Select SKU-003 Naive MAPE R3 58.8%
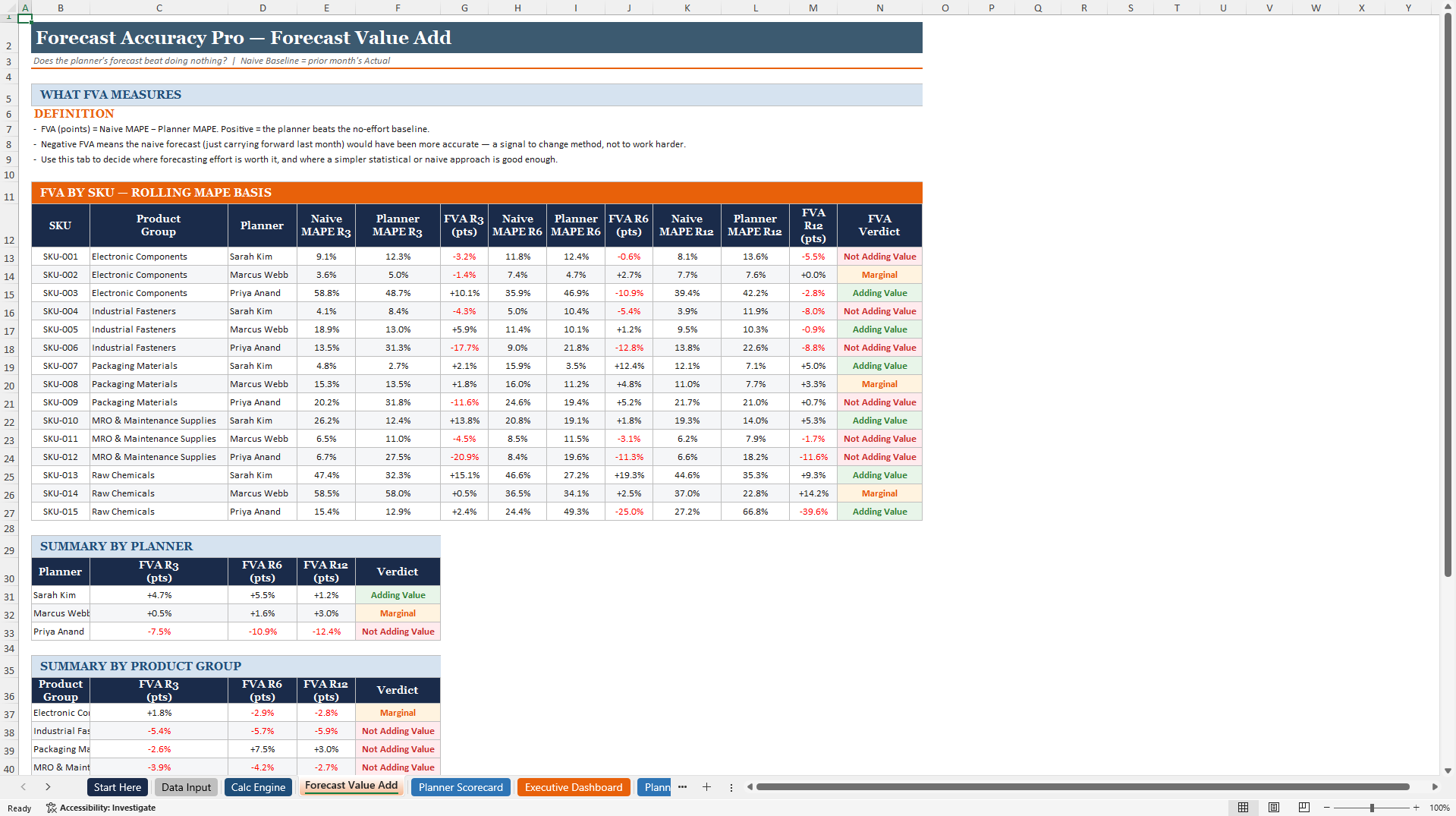The width and height of the screenshot is (1456, 816). (326, 293)
